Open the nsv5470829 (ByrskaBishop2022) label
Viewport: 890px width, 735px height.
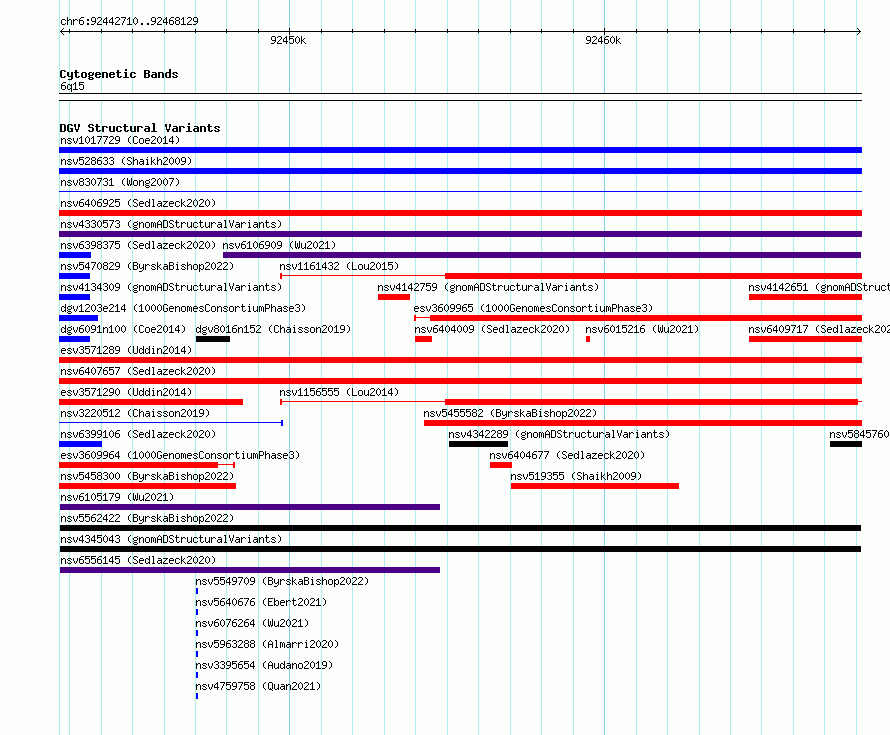147,266
